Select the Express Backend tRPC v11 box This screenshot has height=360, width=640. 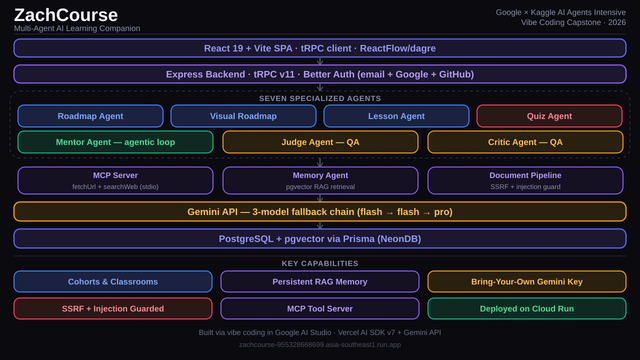coord(320,74)
